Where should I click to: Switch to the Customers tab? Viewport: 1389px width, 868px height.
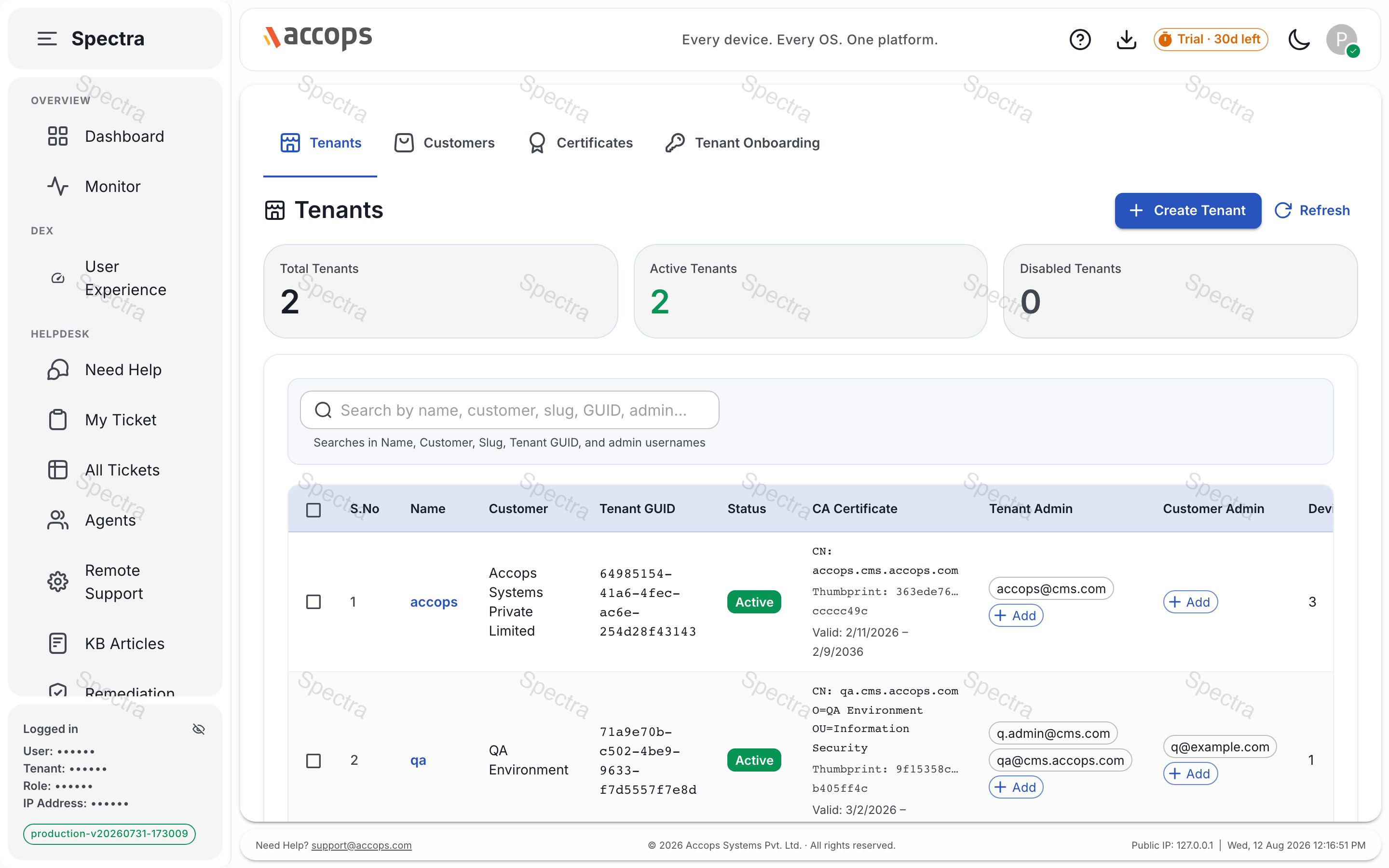click(444, 143)
